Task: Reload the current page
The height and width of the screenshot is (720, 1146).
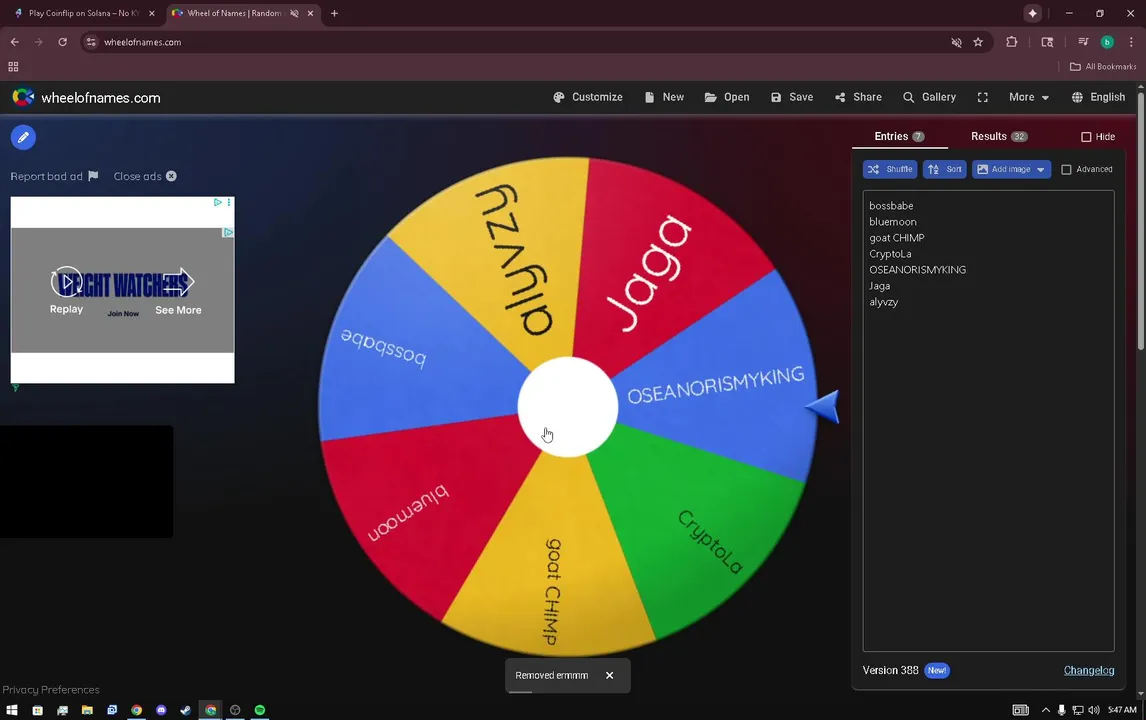Action: tap(63, 42)
